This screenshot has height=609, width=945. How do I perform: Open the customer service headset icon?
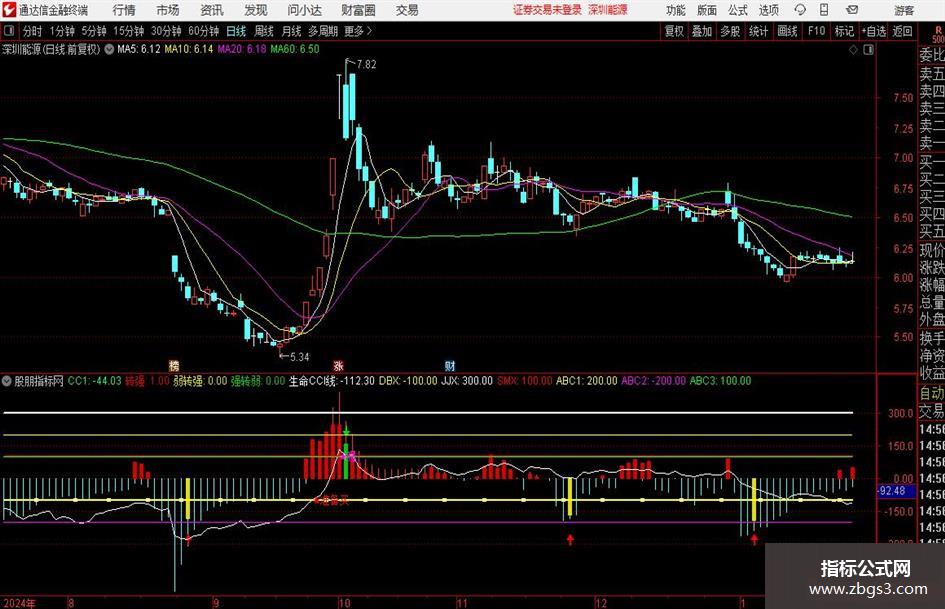pos(800,10)
